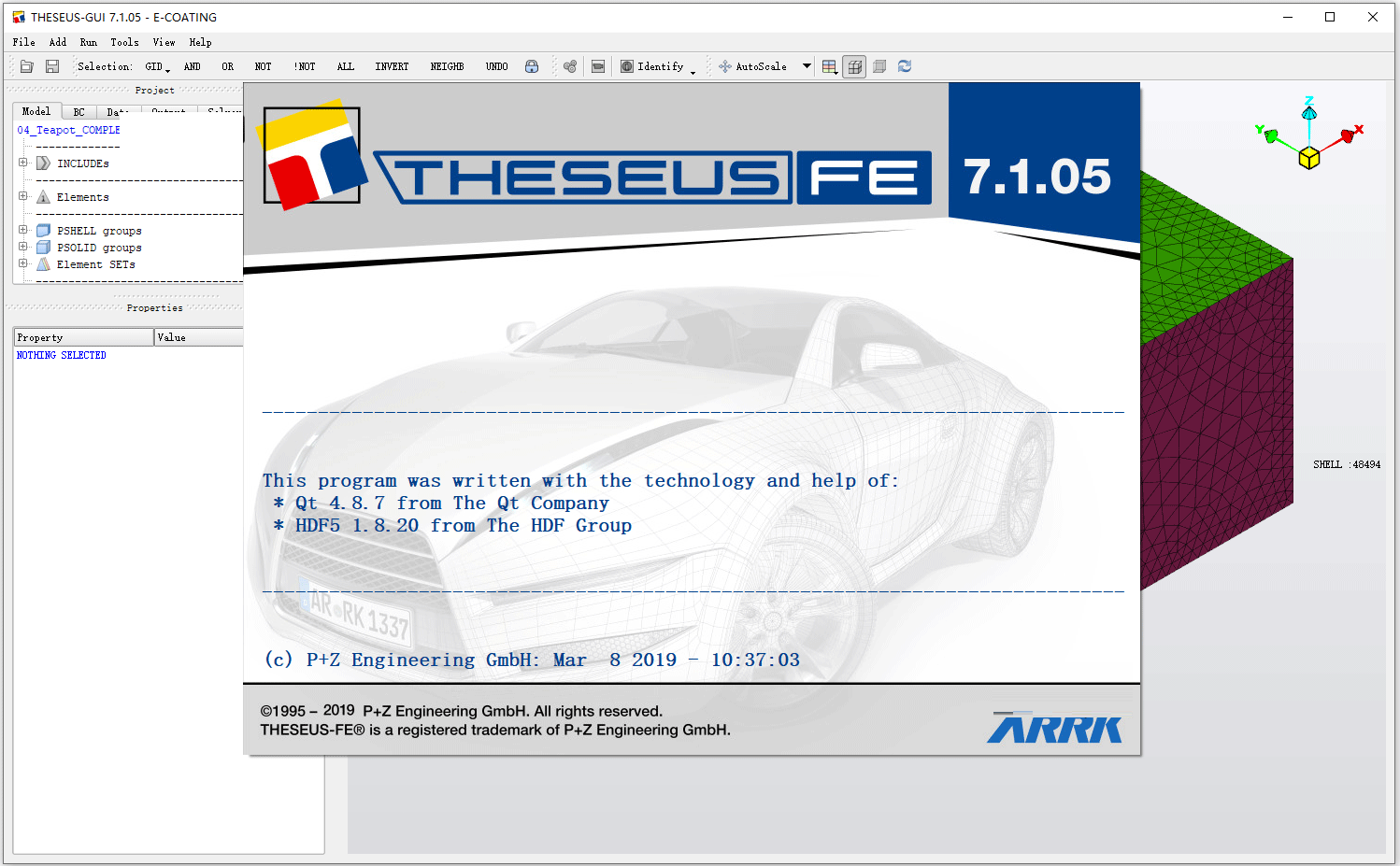
Task: Select the Element SETs tree label
Action: coord(96,264)
